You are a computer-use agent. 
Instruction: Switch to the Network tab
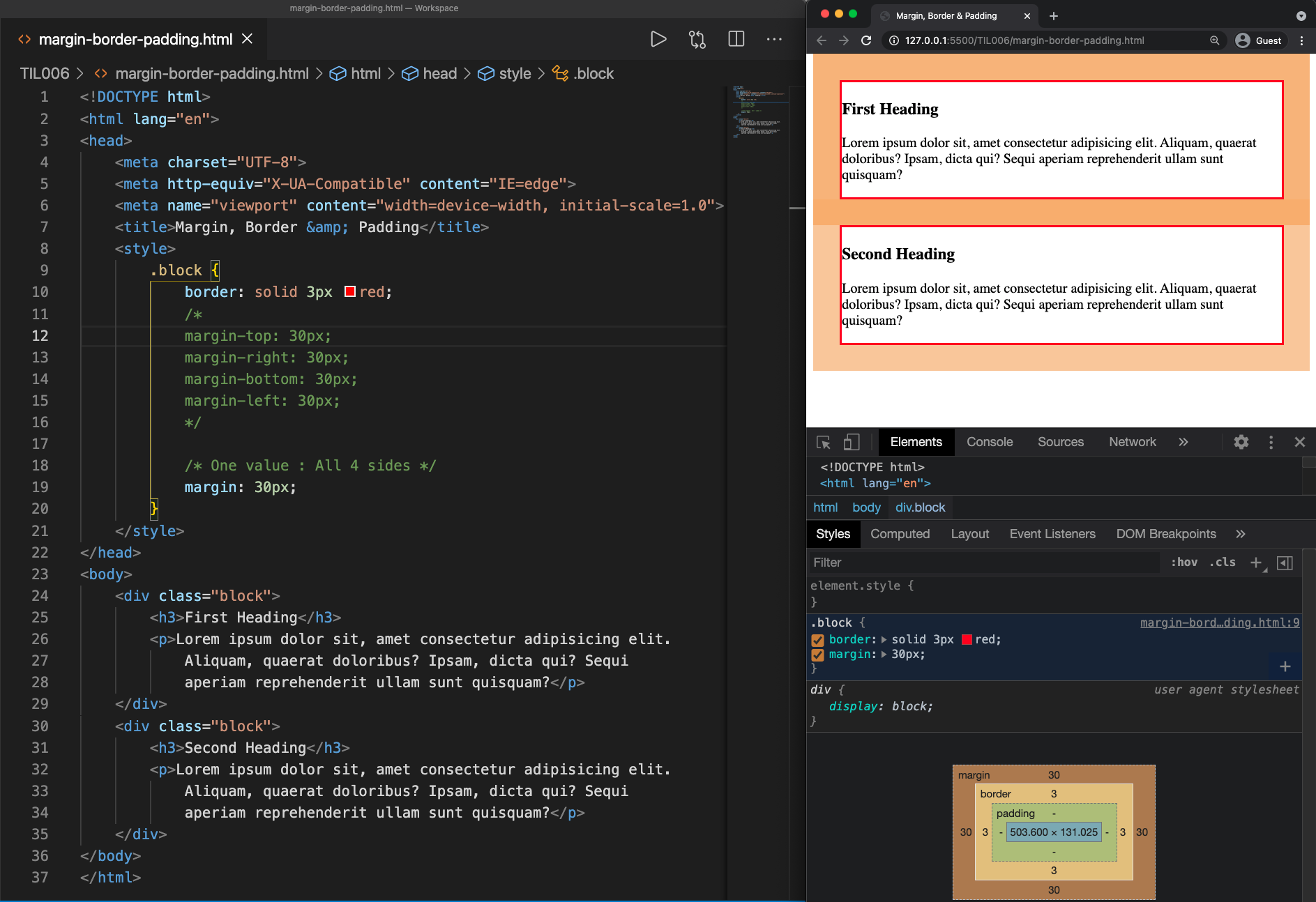click(1132, 442)
